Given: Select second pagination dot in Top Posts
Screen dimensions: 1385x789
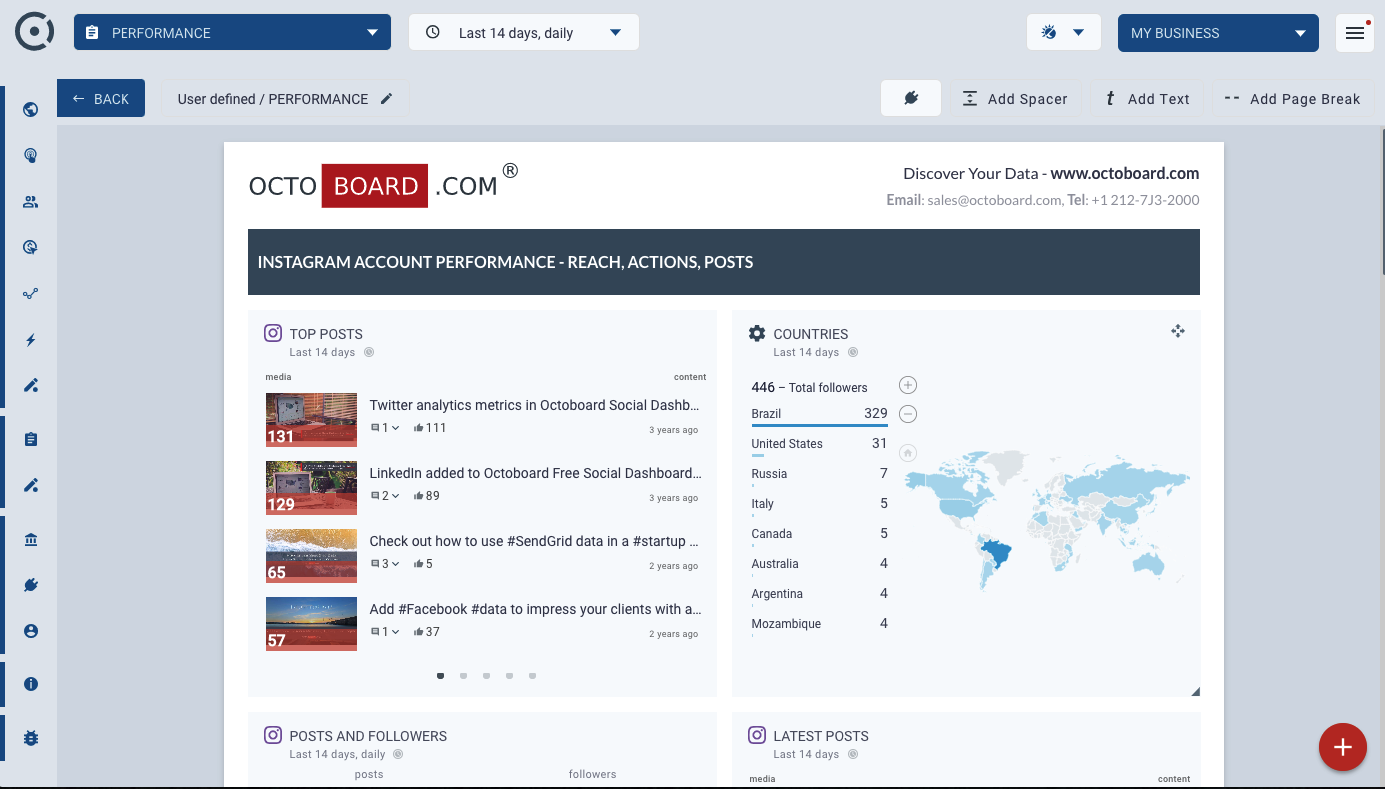Looking at the screenshot, I should pyautogui.click(x=464, y=676).
